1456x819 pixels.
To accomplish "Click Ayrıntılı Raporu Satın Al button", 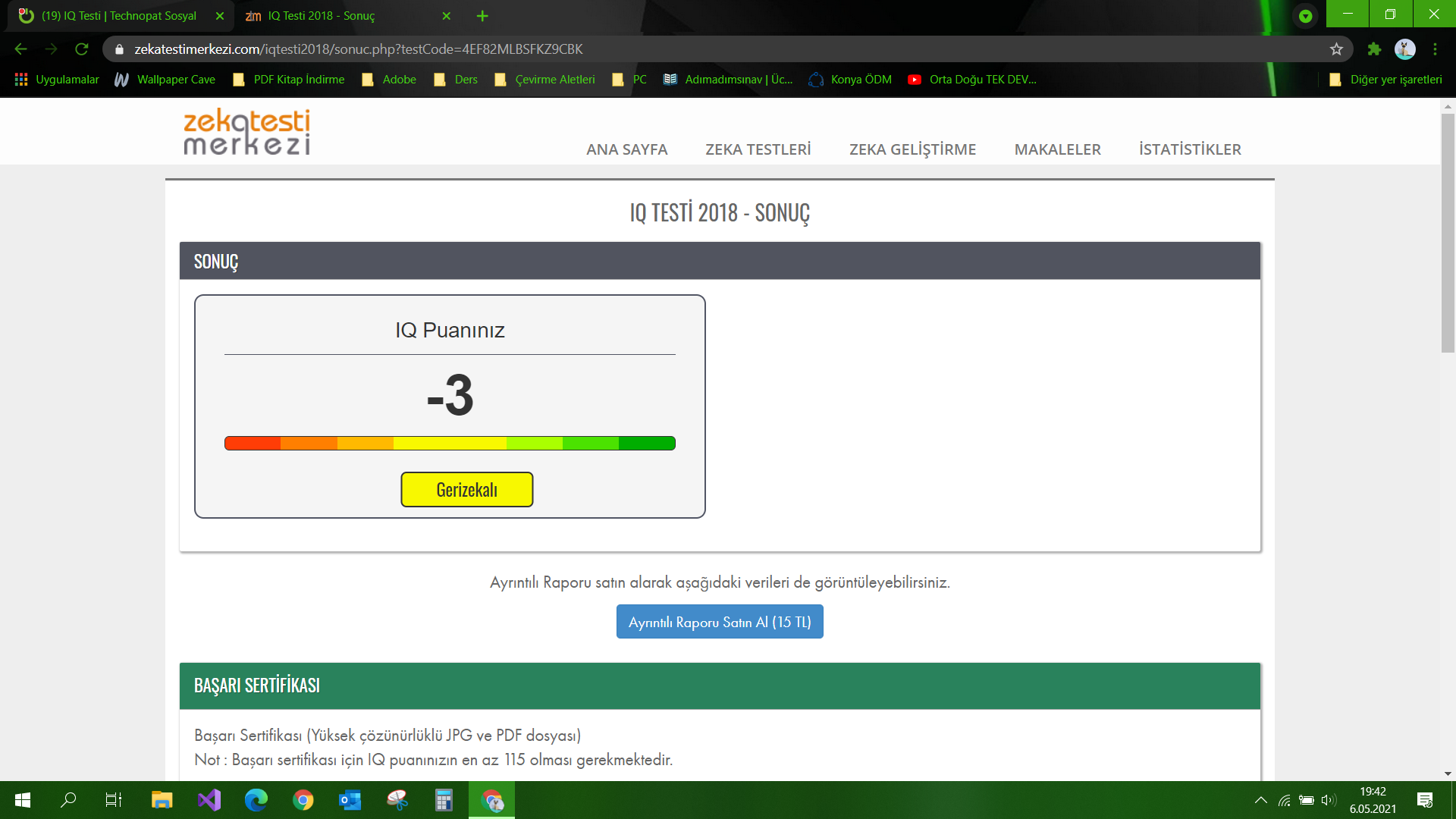I will [719, 622].
